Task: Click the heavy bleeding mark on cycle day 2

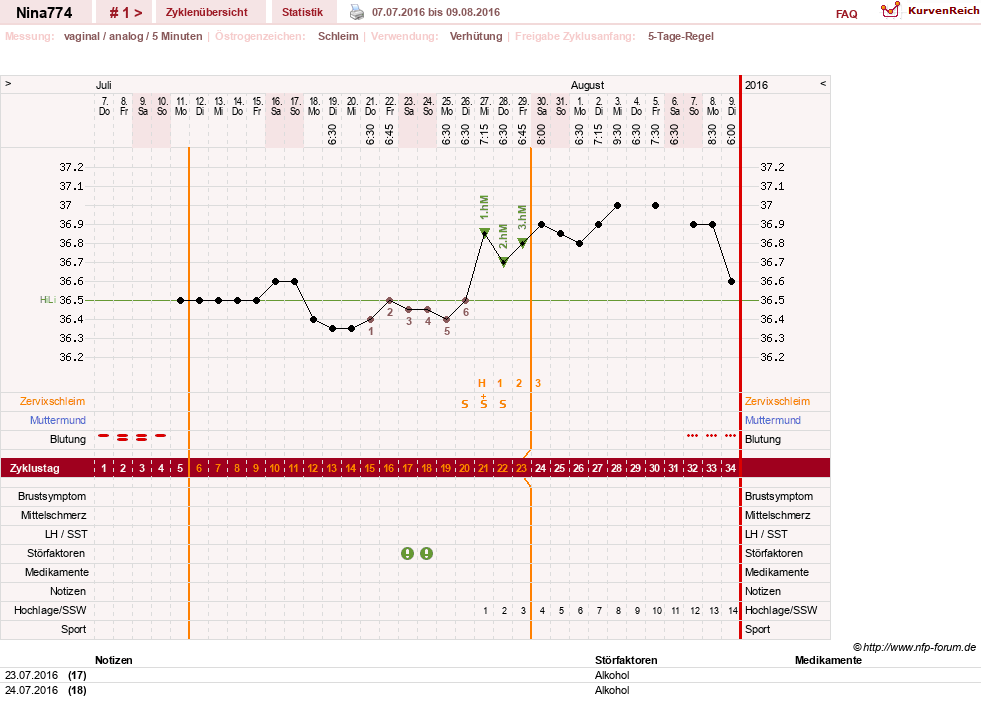Action: click(x=123, y=438)
